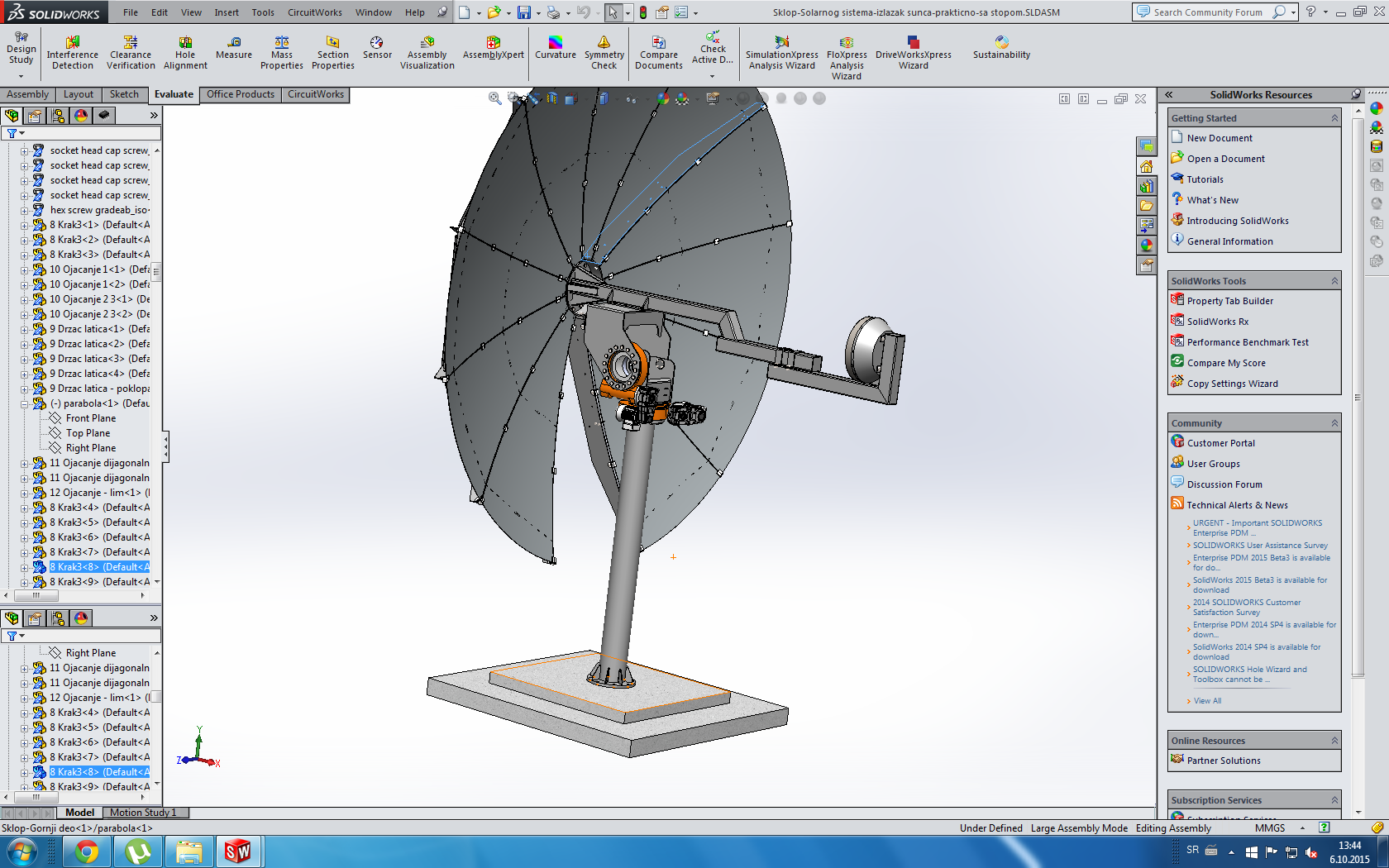Click Zoom to Fit in view toolbar
This screenshot has height=868, width=1389.
tap(495, 98)
